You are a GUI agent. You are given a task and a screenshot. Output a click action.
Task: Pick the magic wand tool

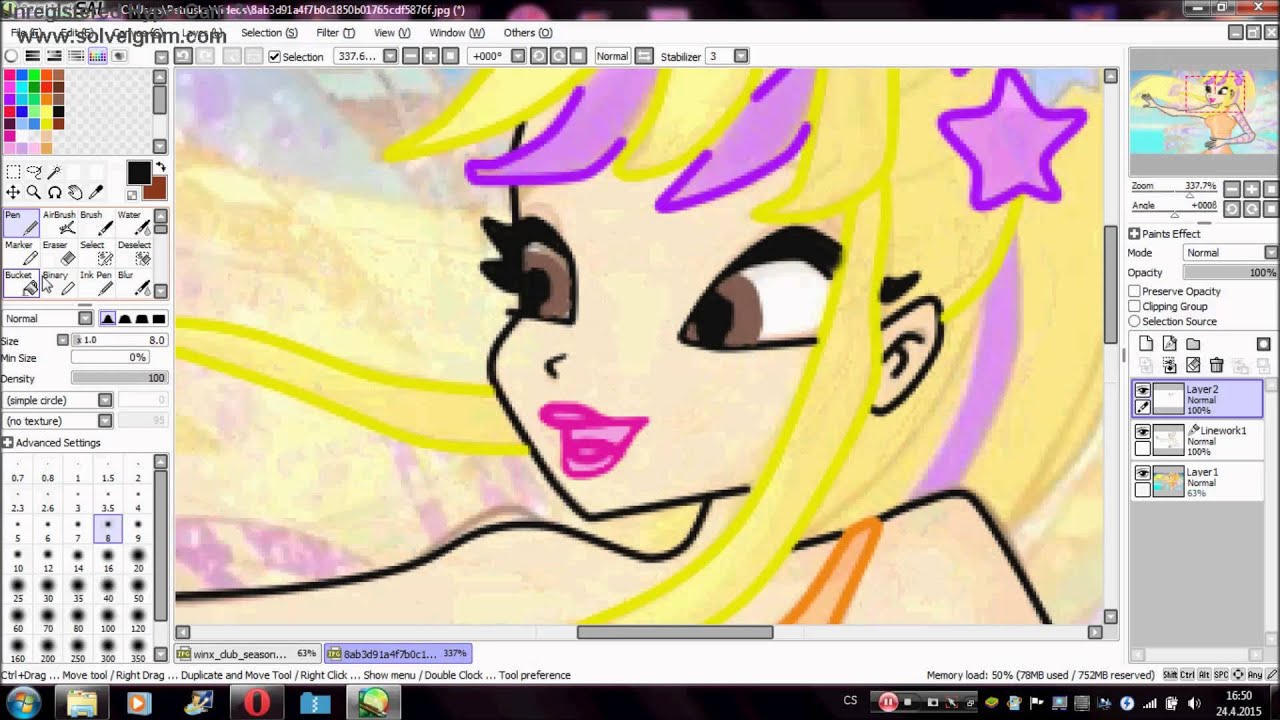[55, 172]
